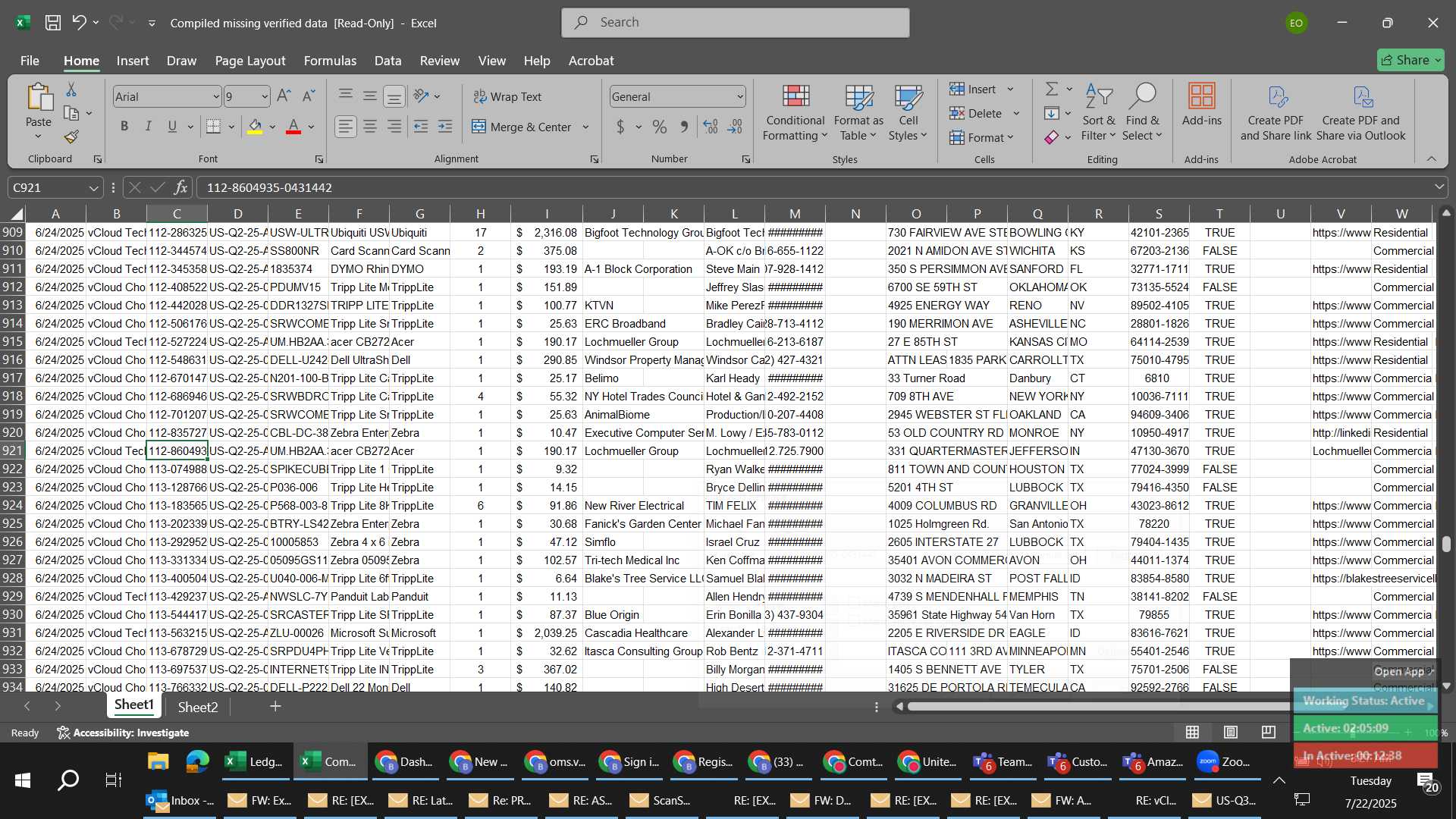
Task: Open Sort & Filter options
Action: 1099,112
